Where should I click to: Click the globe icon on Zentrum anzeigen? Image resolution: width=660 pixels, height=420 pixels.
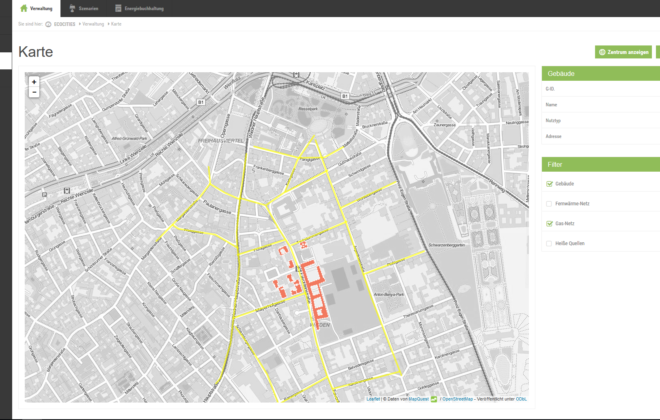pos(602,52)
